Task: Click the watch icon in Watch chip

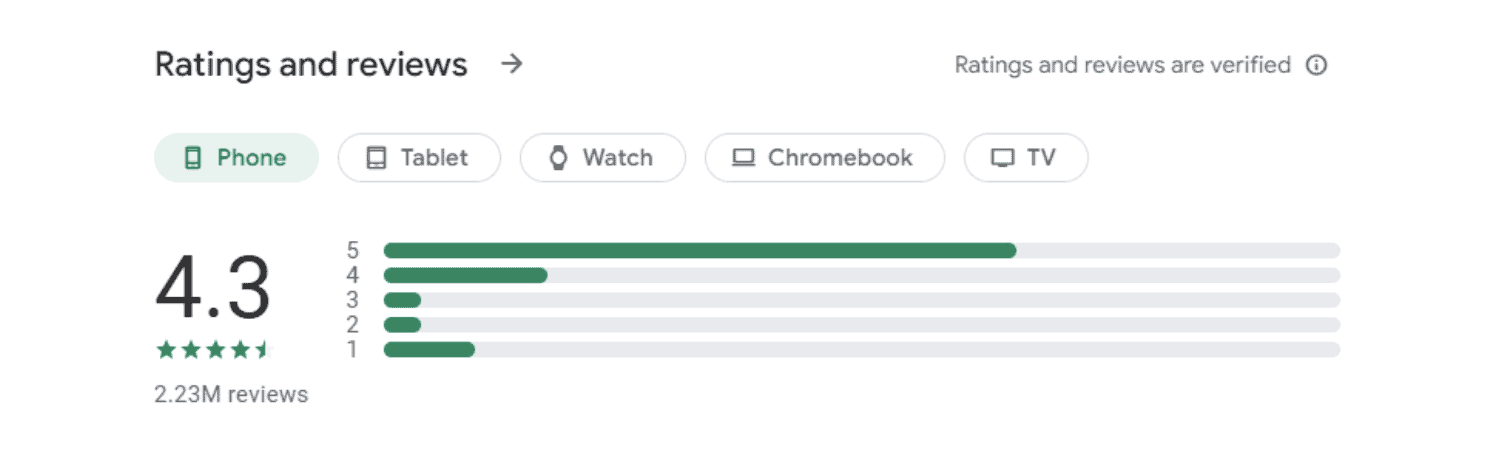Action: [559, 158]
